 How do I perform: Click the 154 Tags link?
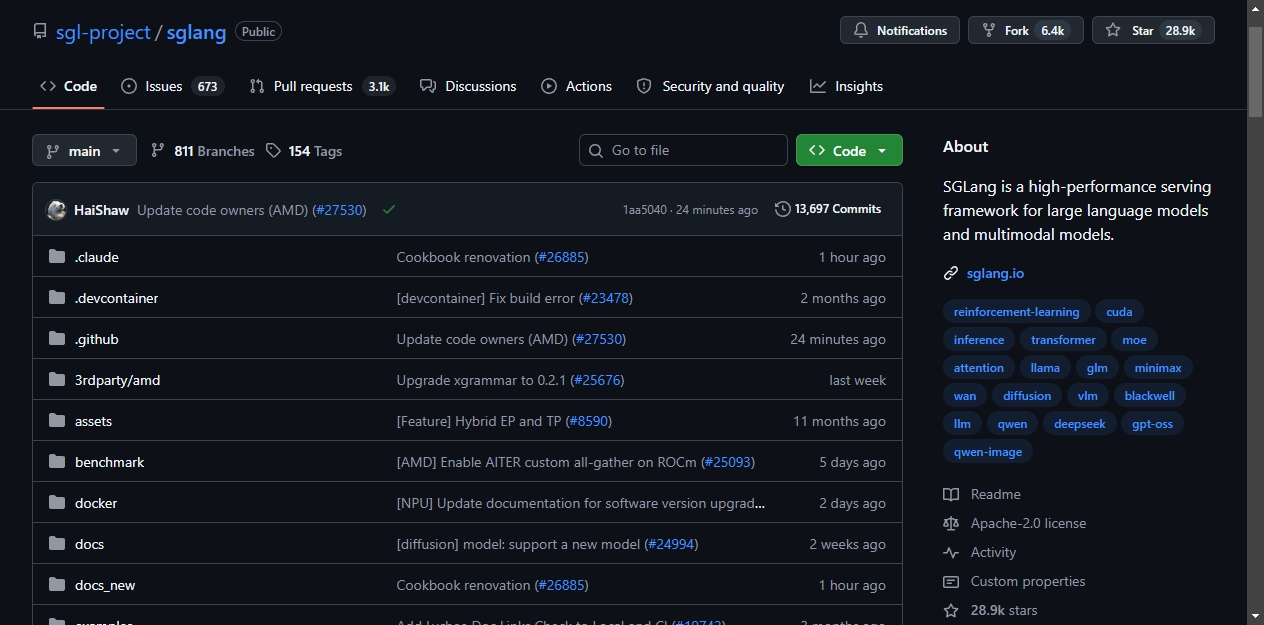pyautogui.click(x=304, y=150)
